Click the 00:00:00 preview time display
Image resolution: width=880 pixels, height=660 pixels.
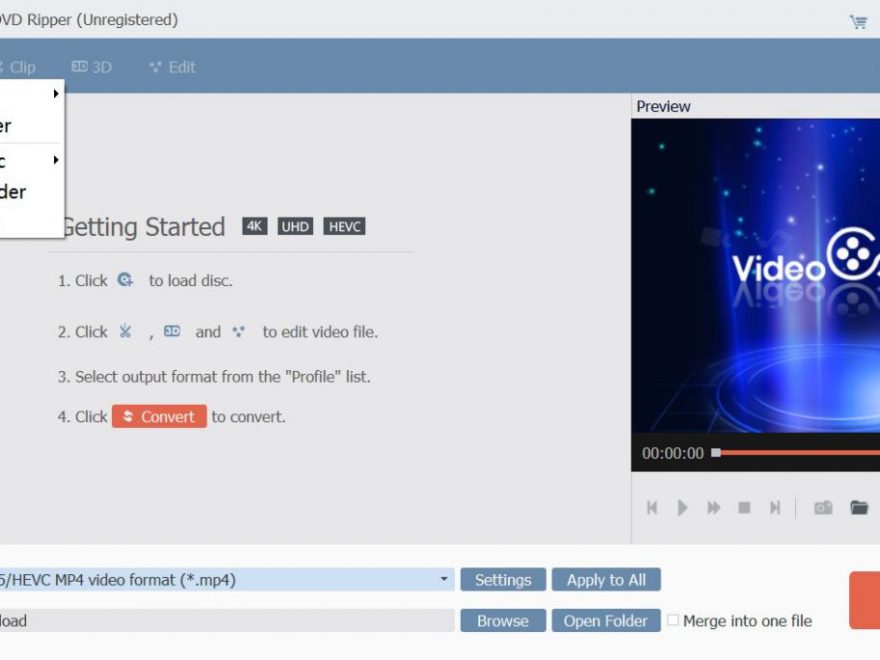pos(672,453)
